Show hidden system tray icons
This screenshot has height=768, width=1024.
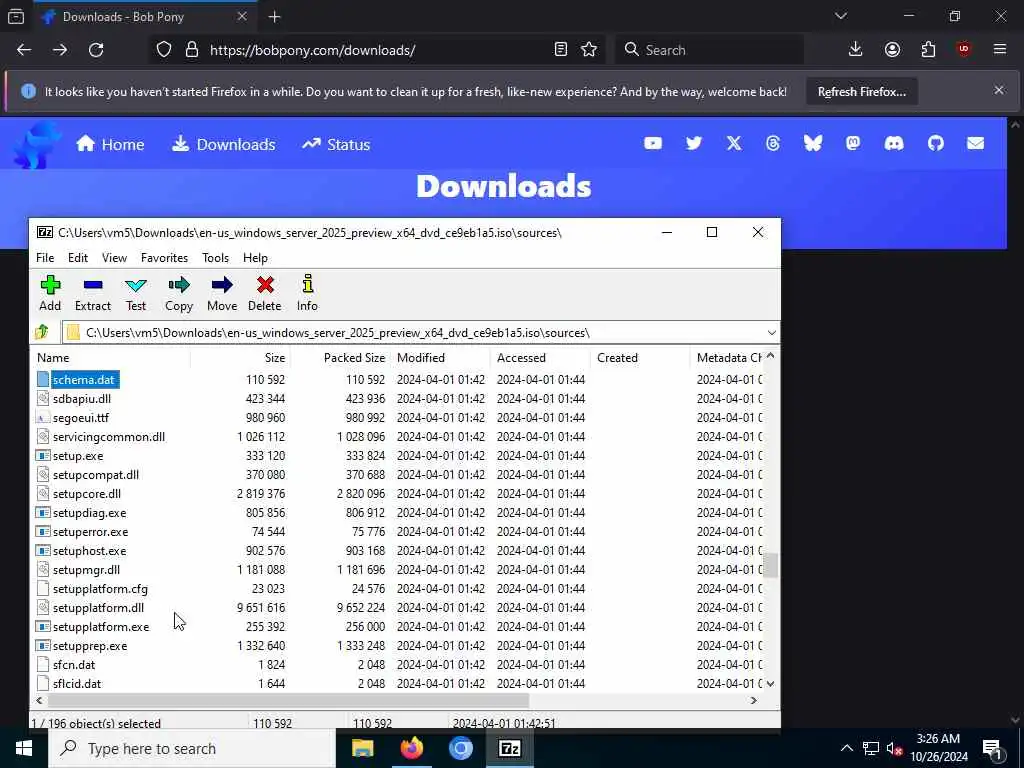pos(846,748)
